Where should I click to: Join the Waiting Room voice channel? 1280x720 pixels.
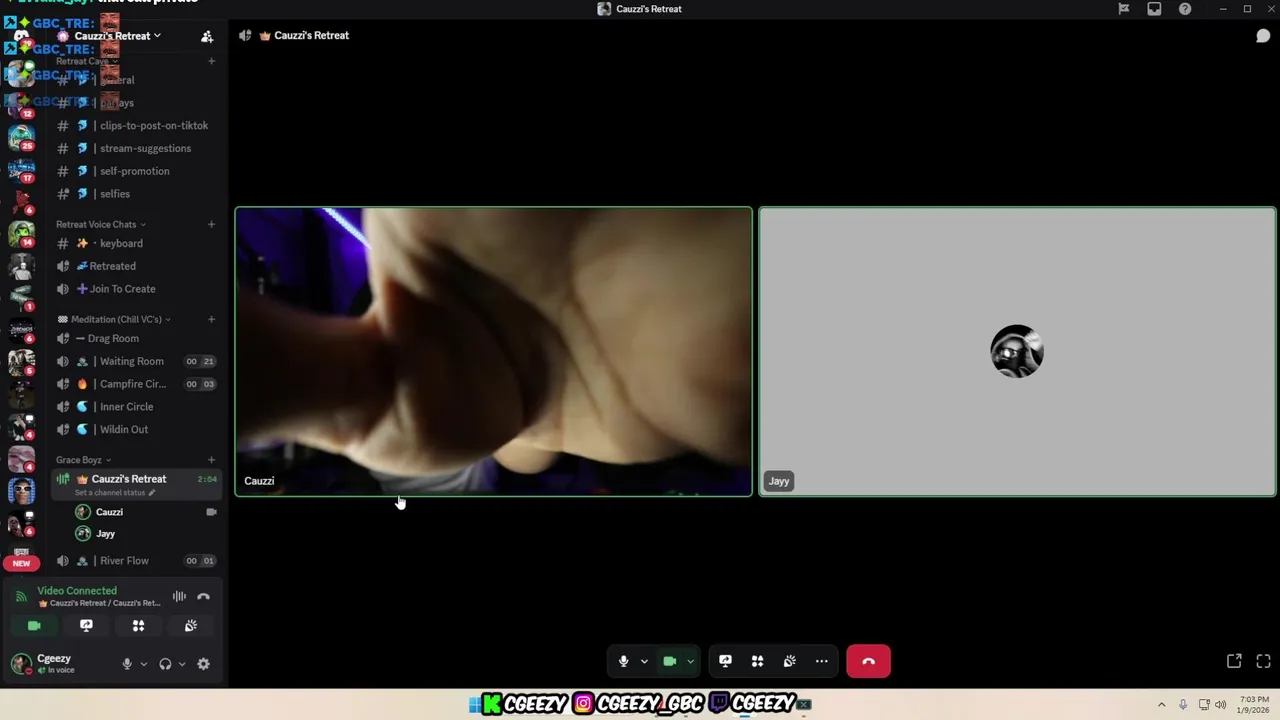[x=135, y=361]
